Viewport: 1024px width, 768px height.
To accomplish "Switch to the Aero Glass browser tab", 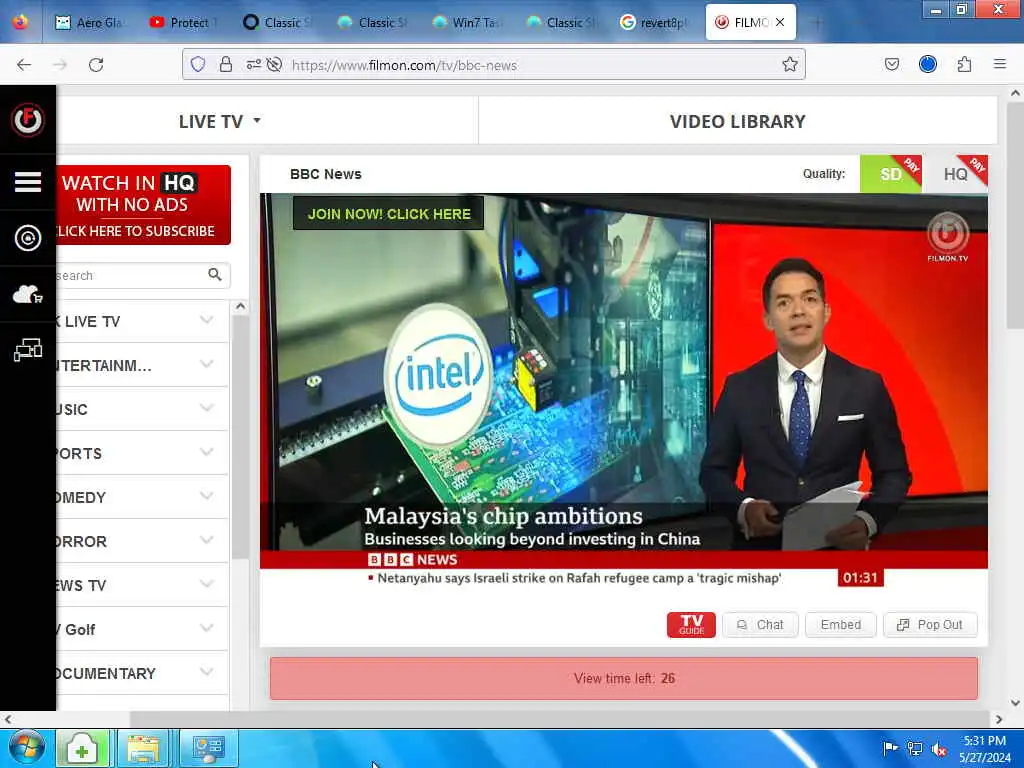I will coord(89,22).
